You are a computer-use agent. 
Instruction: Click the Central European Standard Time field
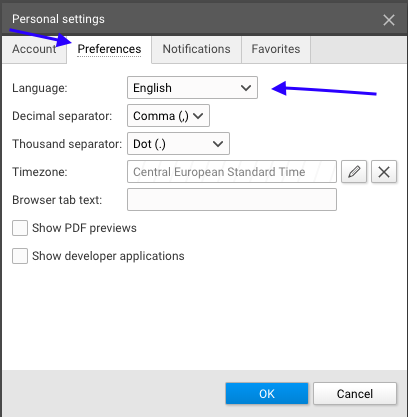click(232, 172)
